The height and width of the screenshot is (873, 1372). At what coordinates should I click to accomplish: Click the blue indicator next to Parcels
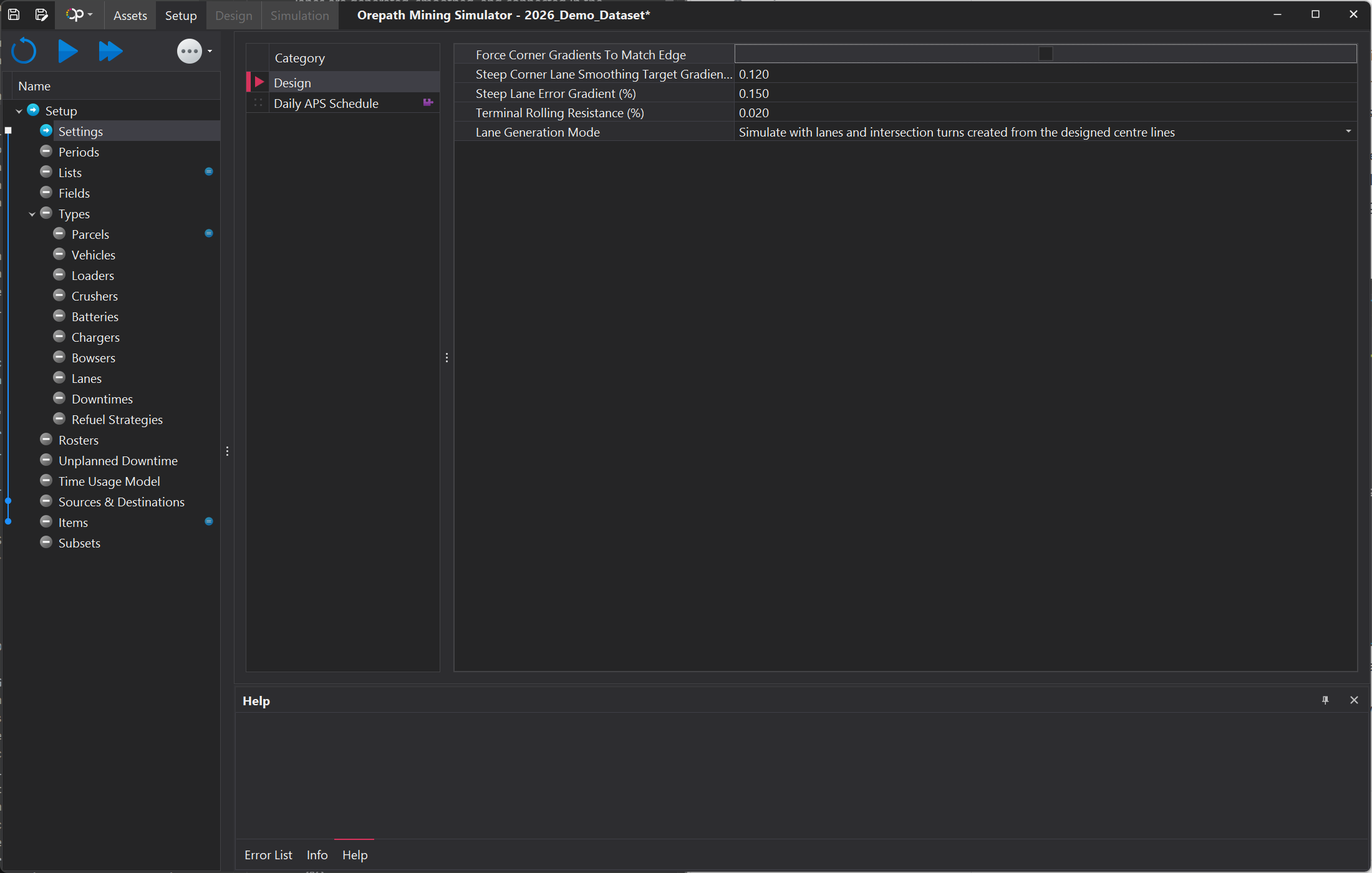point(209,233)
